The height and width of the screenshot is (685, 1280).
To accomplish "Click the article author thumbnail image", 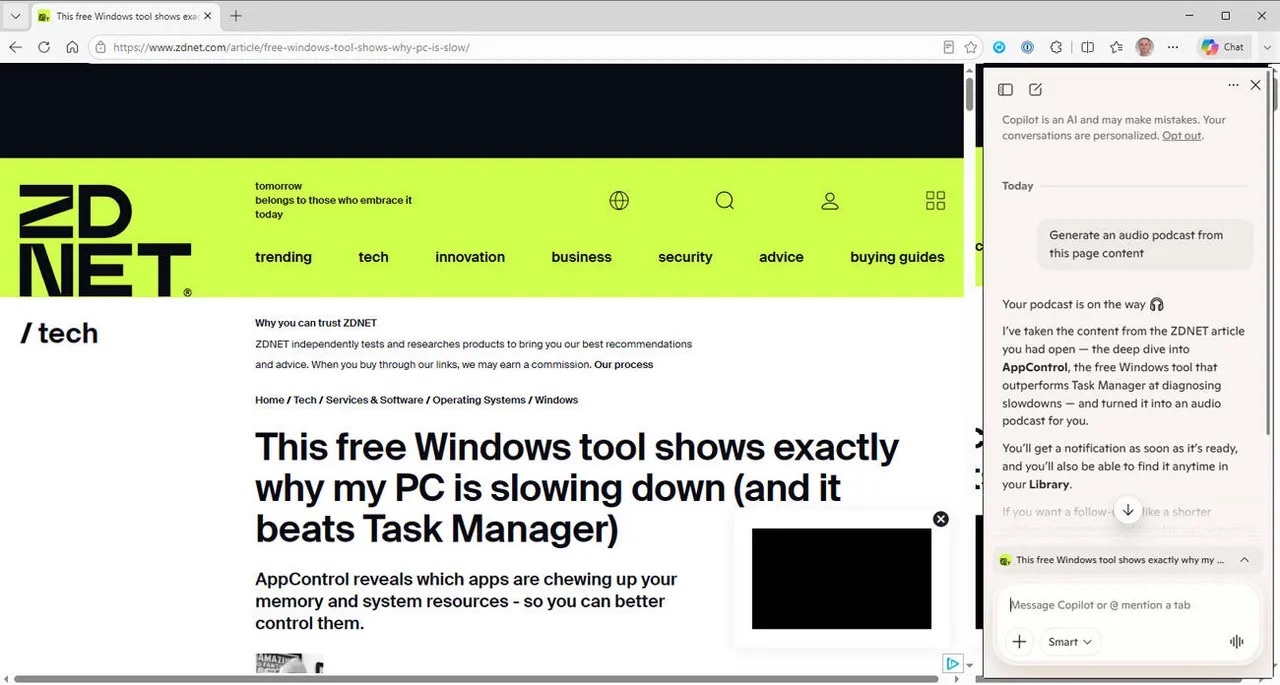I will point(289,663).
